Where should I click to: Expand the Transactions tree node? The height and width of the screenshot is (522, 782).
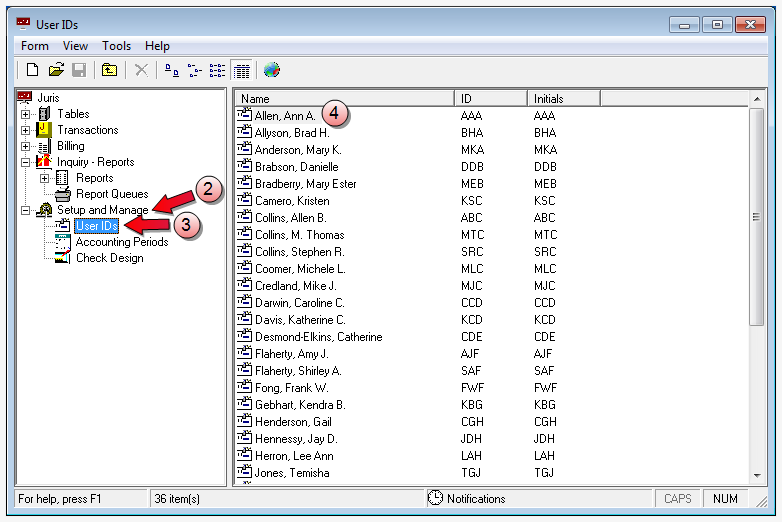25,130
